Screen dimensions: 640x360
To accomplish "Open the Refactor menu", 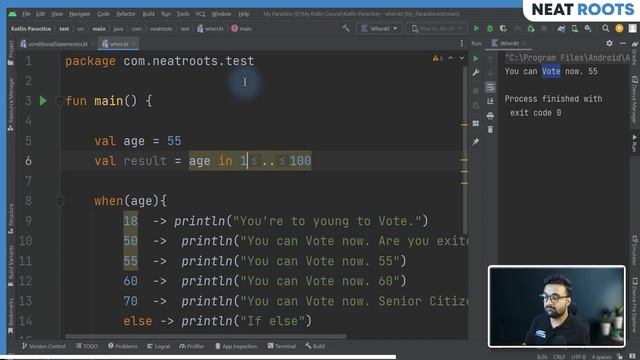I will click(126, 14).
